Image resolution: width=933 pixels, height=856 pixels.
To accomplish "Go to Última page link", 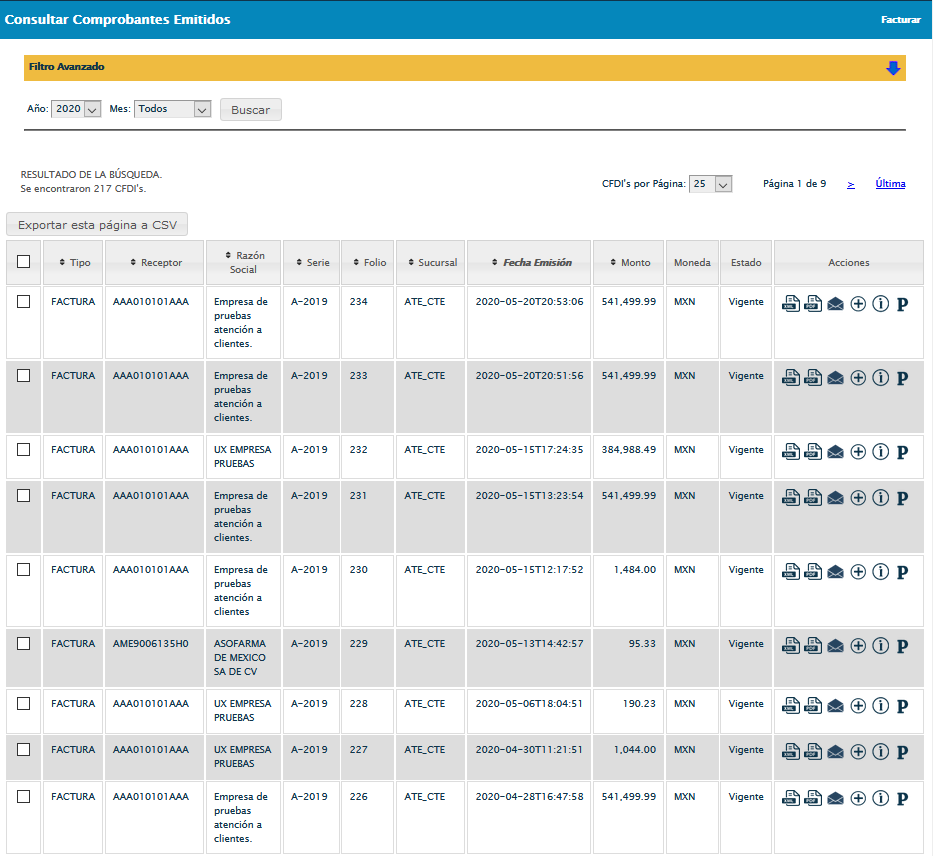I will [x=890, y=184].
